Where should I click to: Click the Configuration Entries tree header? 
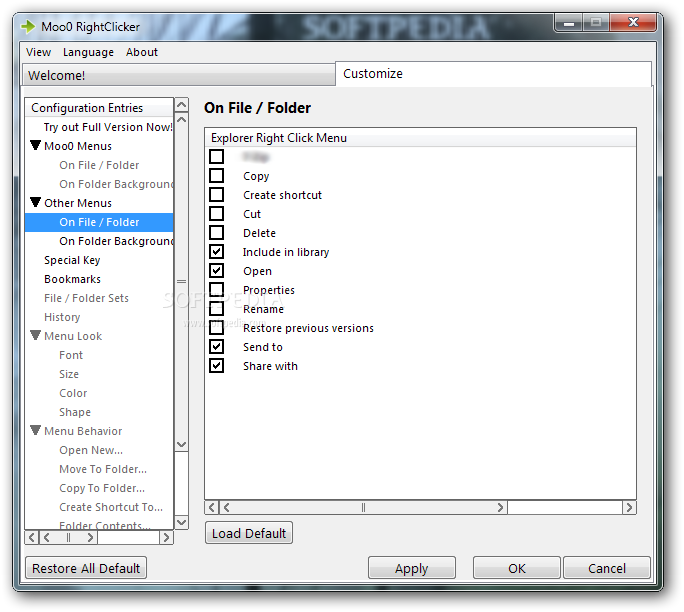[99, 108]
